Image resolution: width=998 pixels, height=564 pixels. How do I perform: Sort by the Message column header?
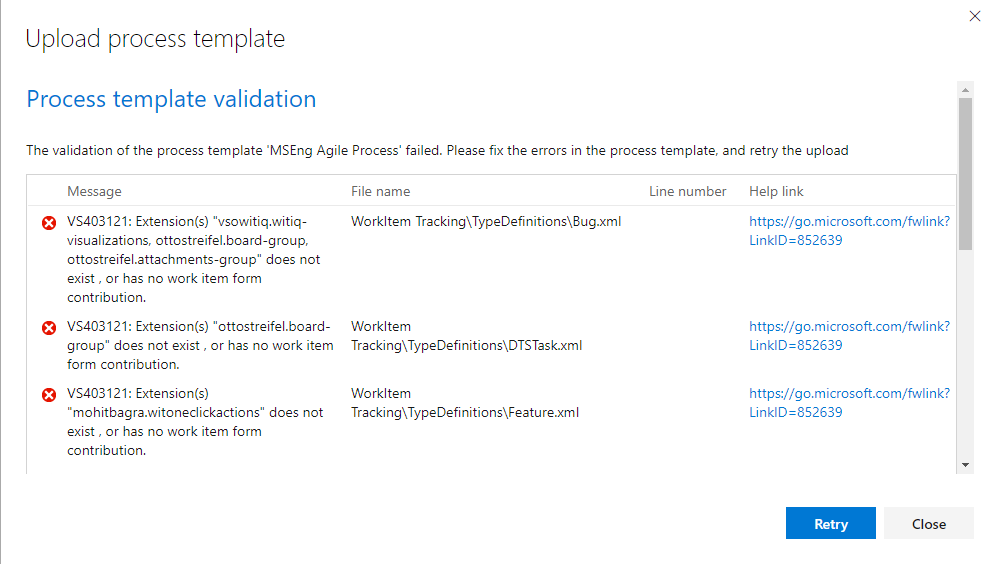tap(94, 191)
